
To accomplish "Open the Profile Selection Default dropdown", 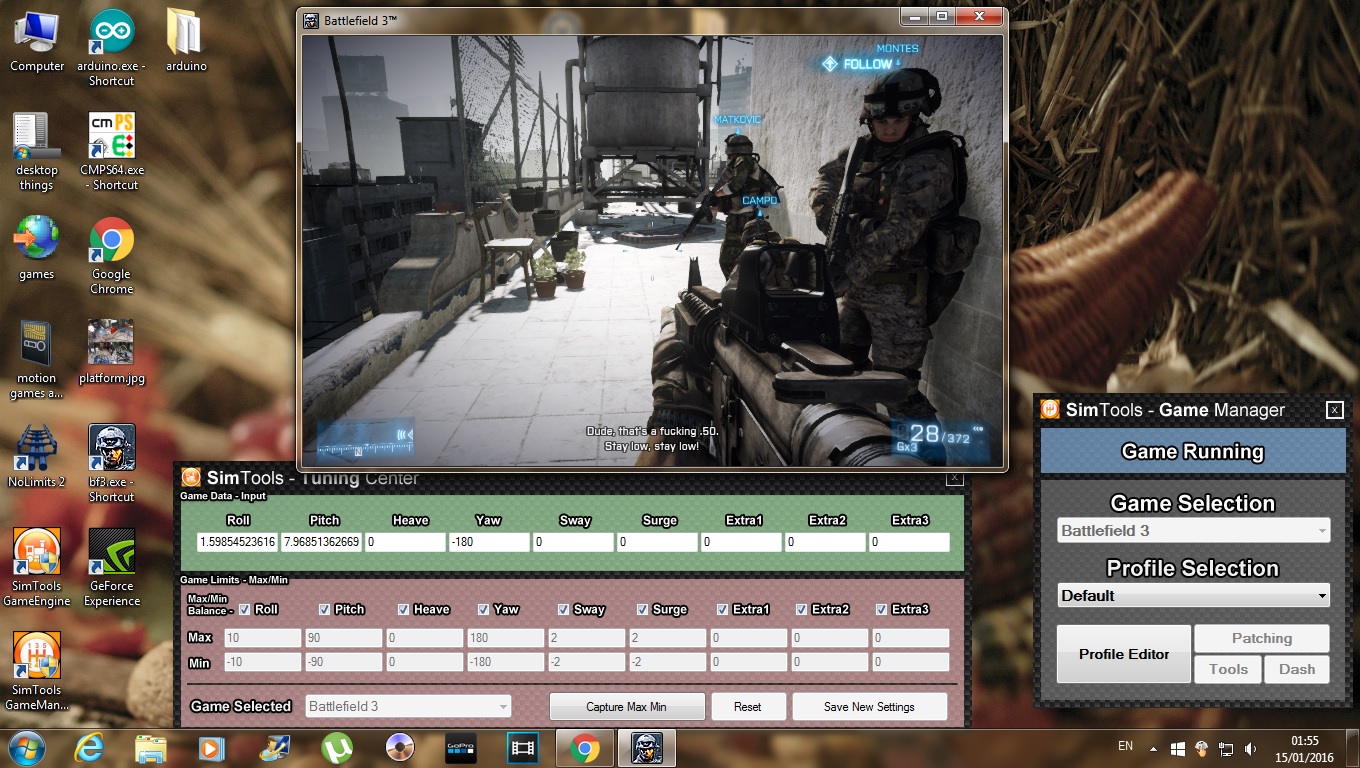I will (x=1194, y=595).
